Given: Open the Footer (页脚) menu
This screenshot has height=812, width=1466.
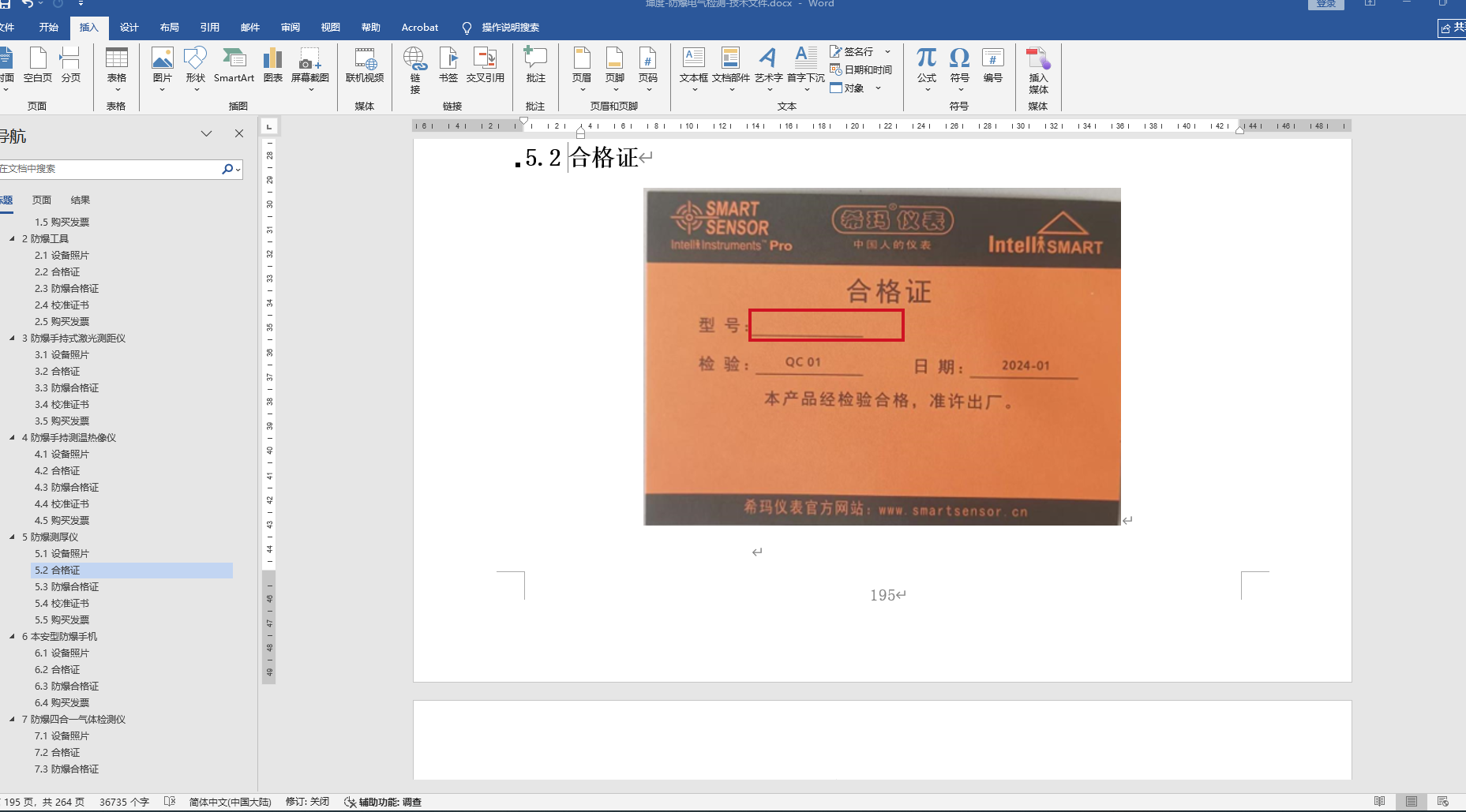Looking at the screenshot, I should 615,69.
